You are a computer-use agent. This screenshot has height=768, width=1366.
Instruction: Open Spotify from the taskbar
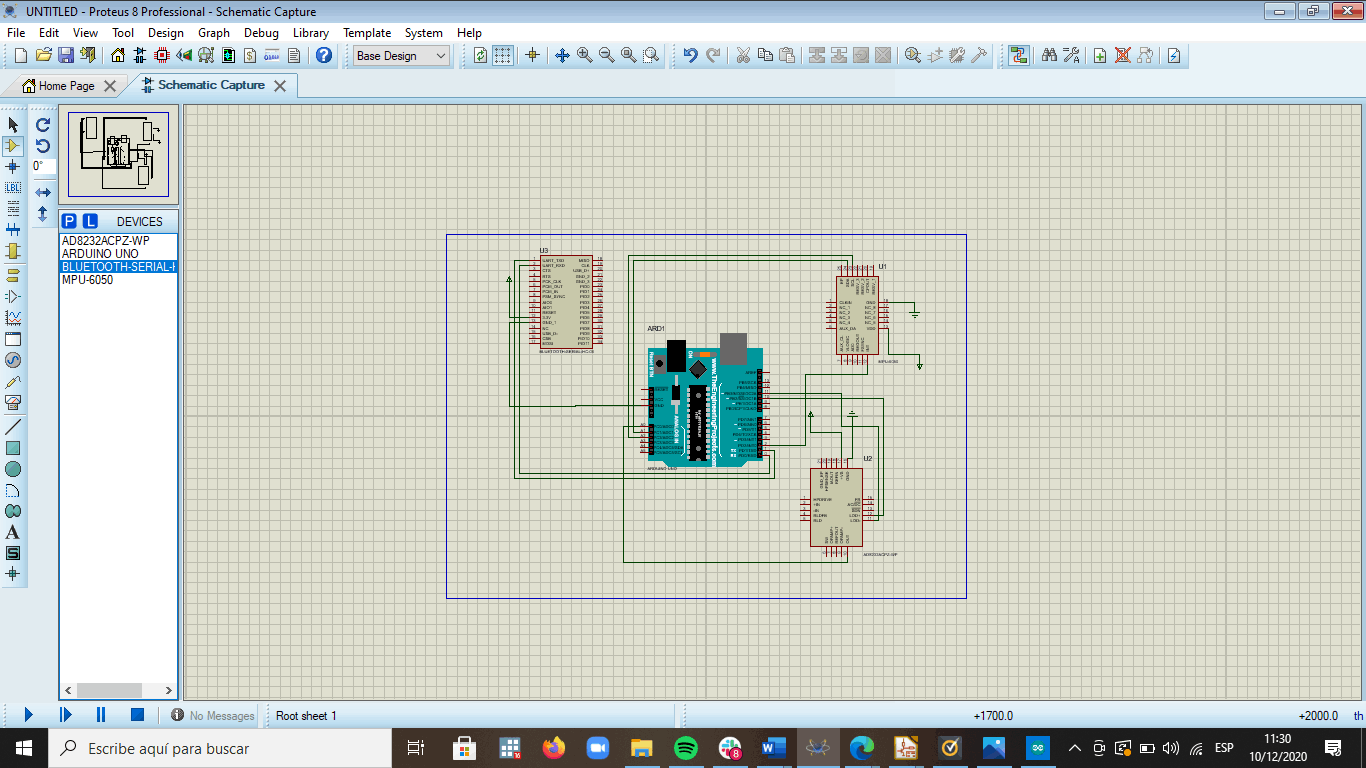(x=685, y=748)
